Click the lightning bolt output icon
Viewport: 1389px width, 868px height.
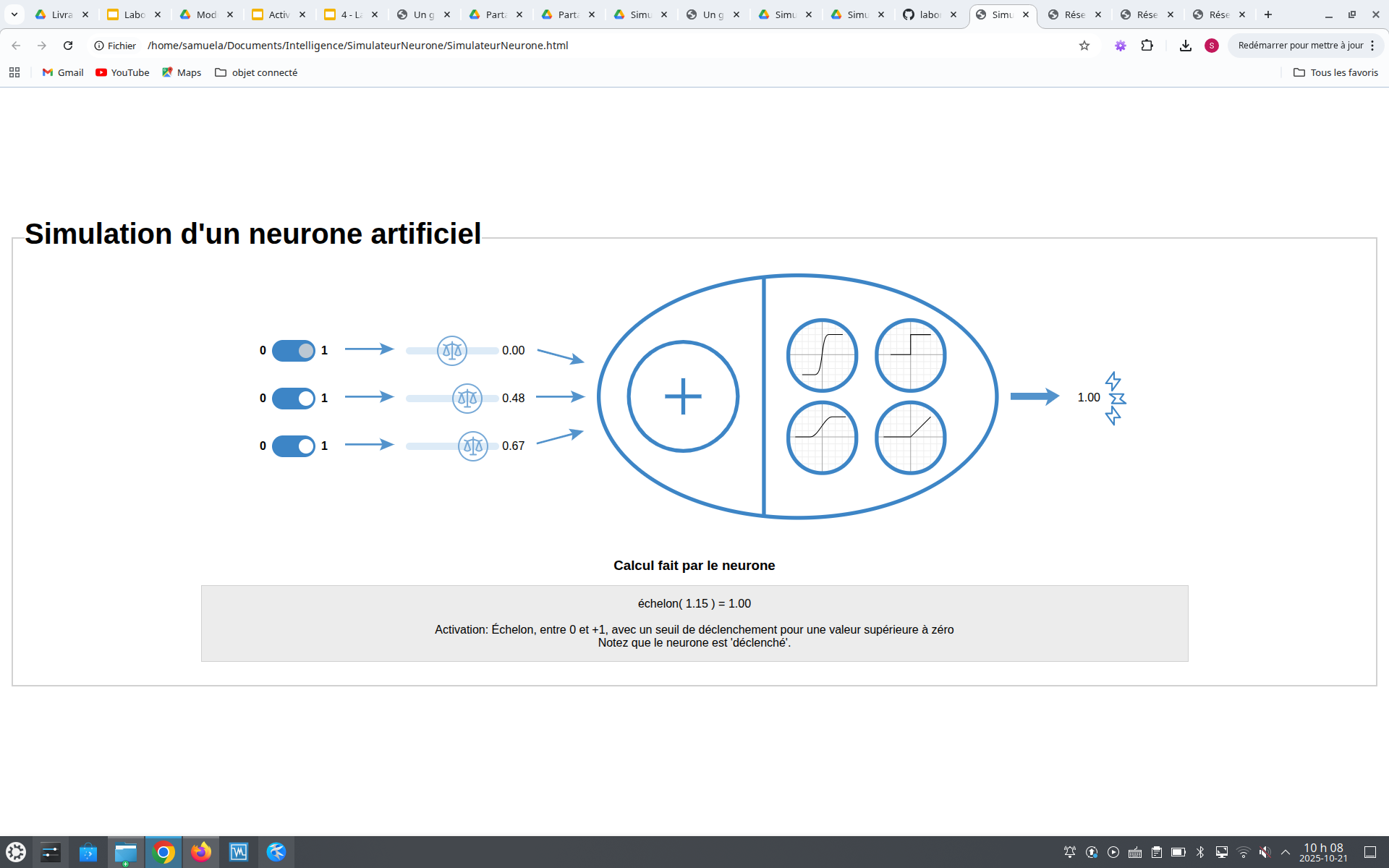[1115, 398]
